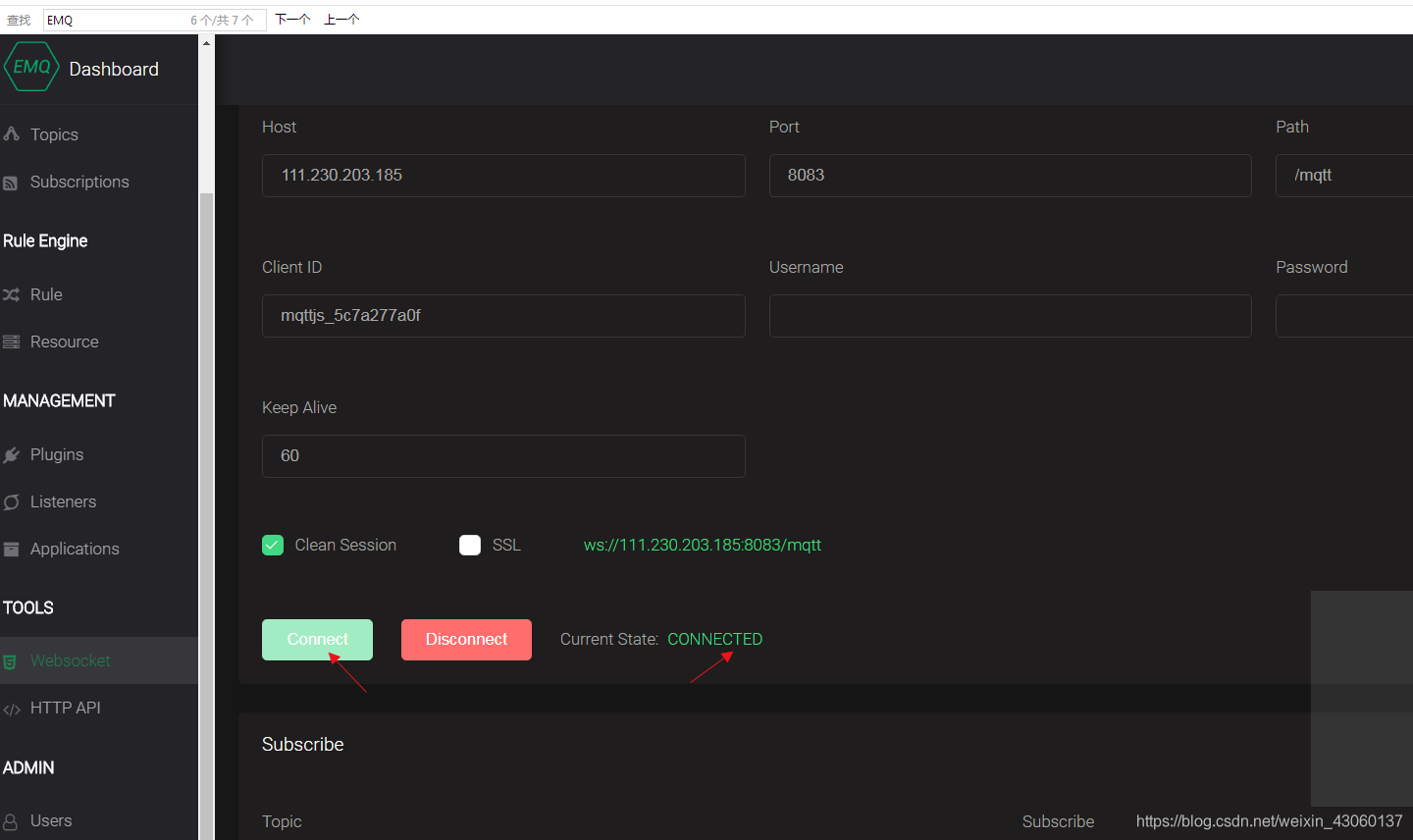Click the Username input field
1413x840 pixels.
pos(1011,316)
